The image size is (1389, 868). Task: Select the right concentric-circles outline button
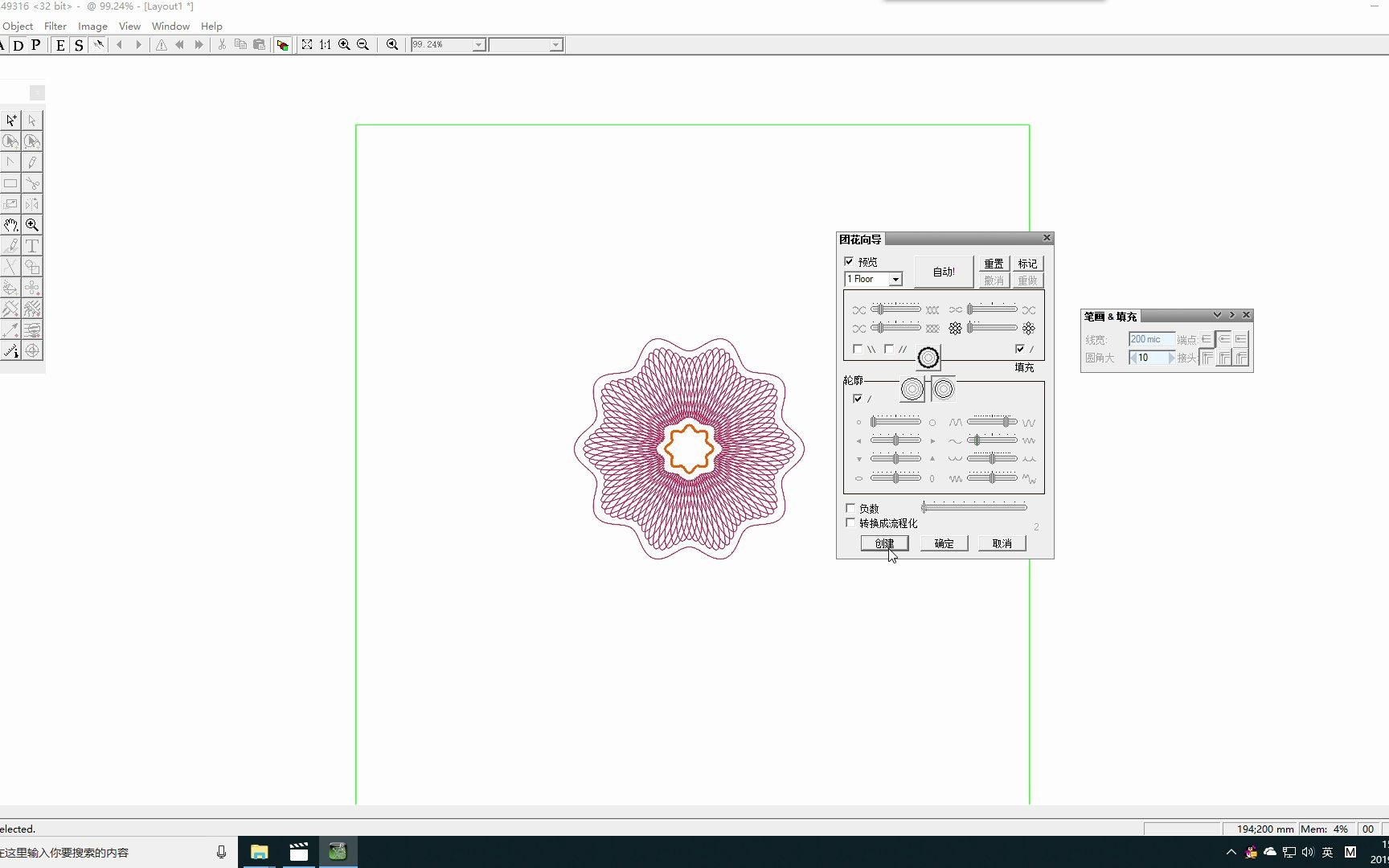pos(944,390)
